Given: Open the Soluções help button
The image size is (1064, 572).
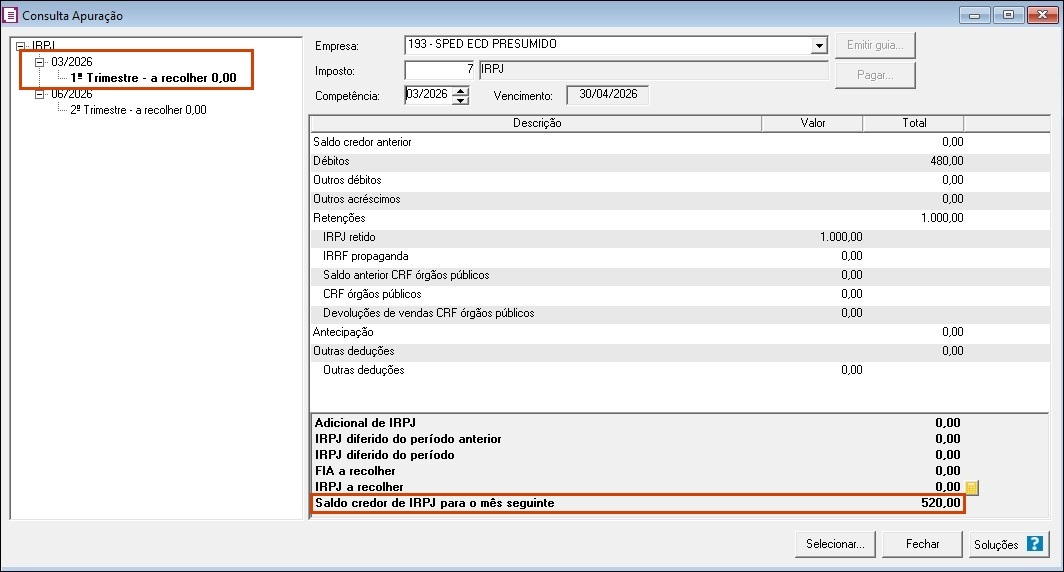Looking at the screenshot, I should click(x=1009, y=544).
